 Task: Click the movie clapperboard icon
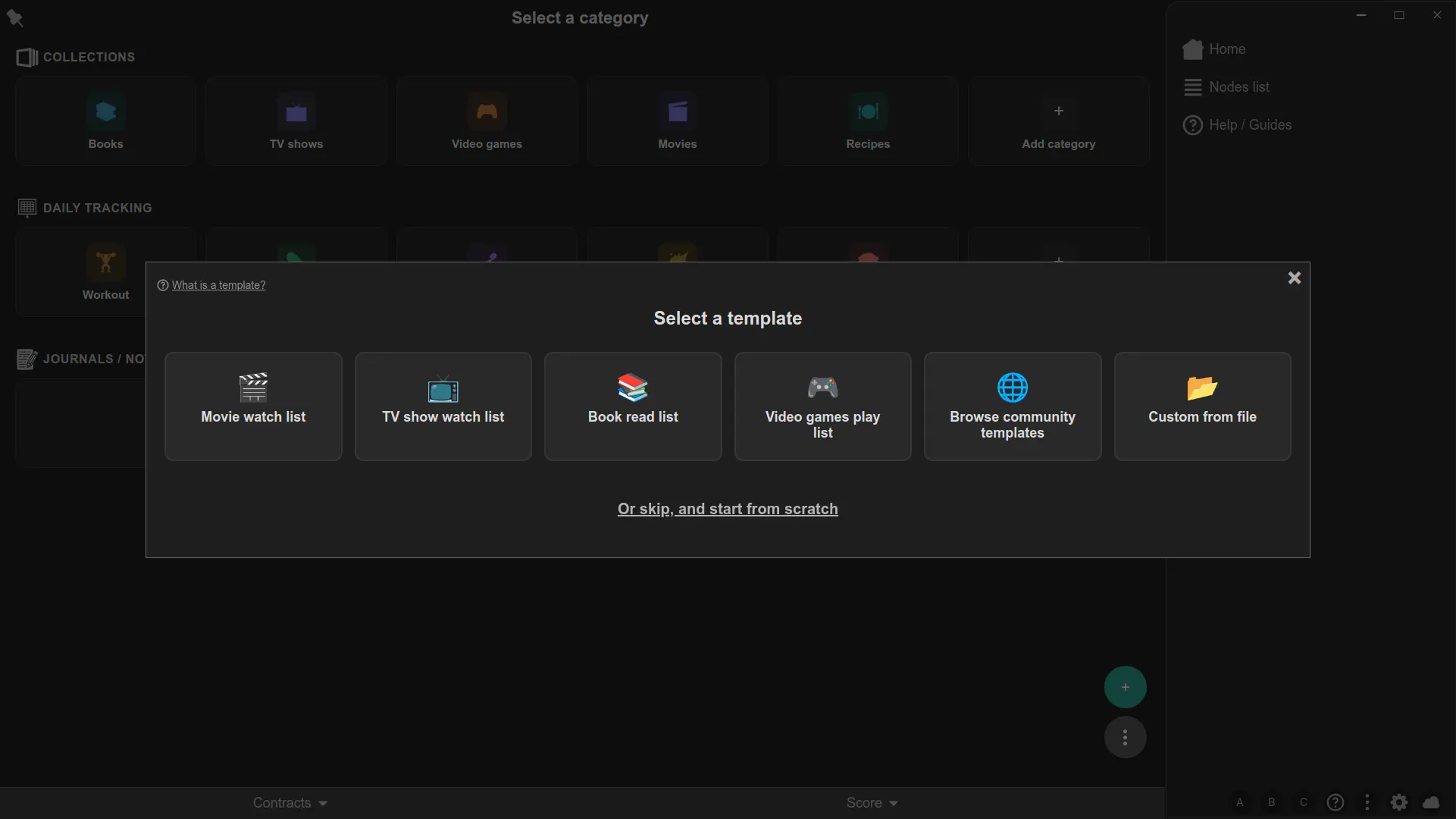coord(253,388)
